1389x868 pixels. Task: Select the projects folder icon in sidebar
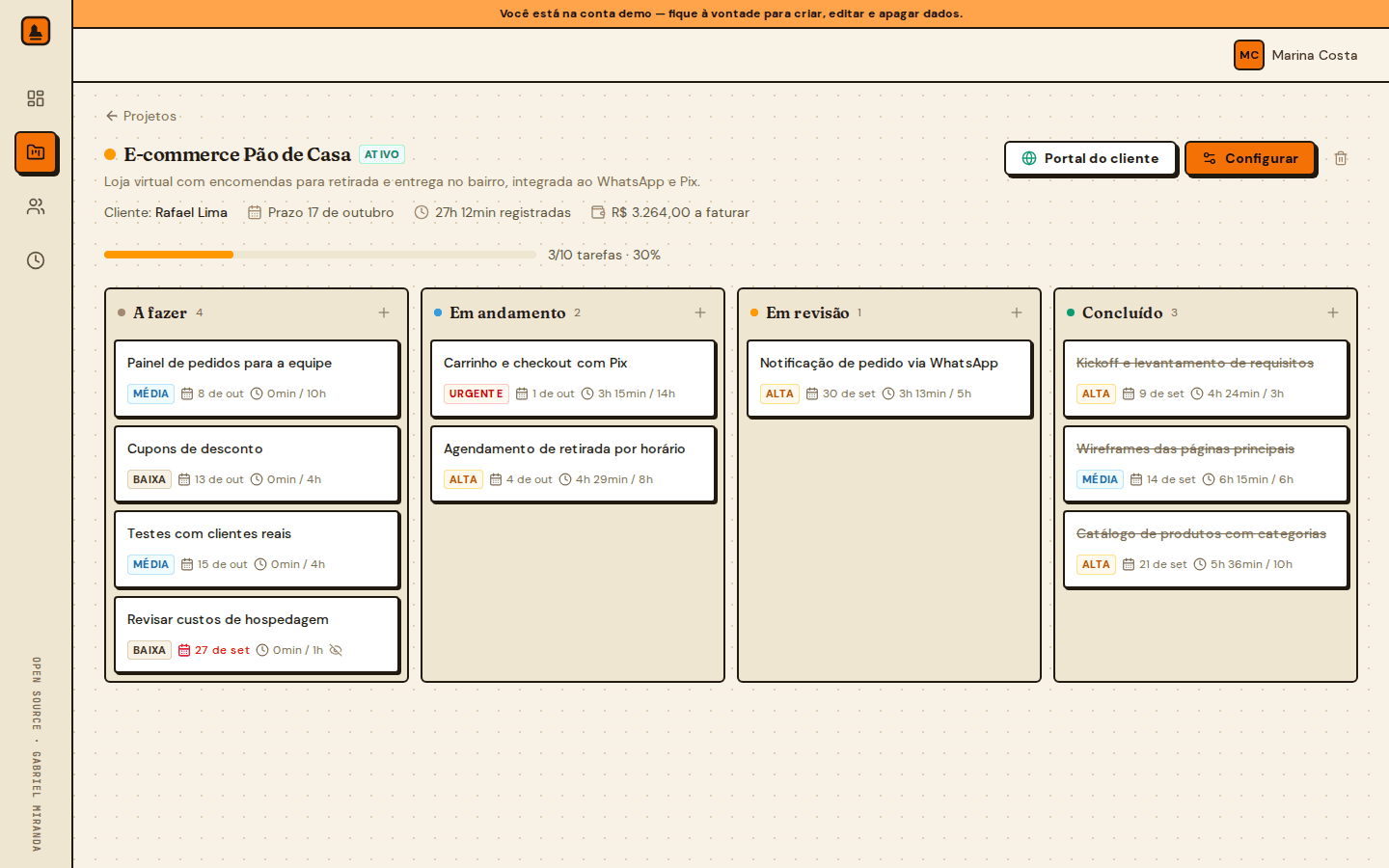tap(36, 152)
